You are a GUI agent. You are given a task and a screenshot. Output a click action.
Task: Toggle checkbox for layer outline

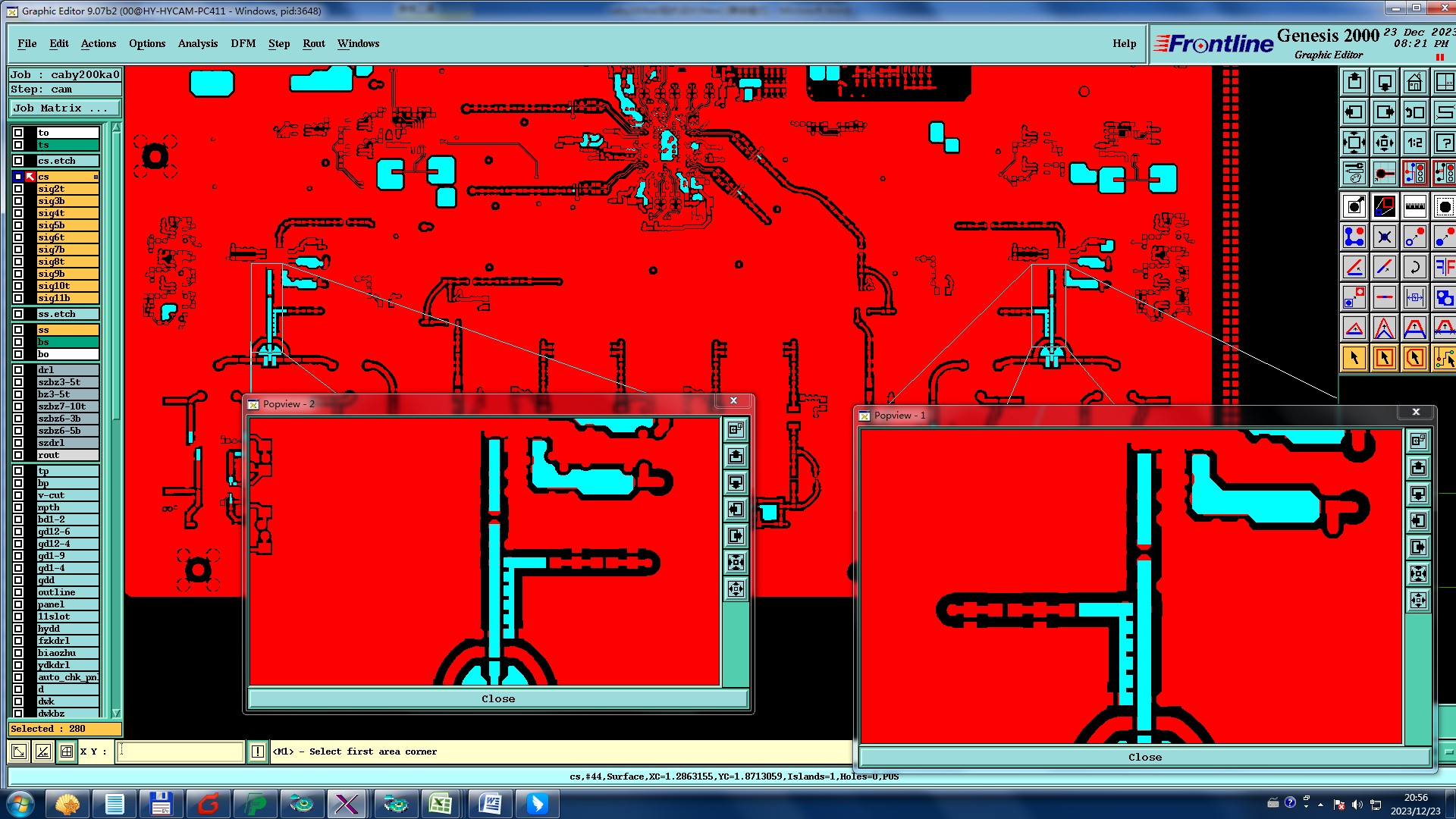[18, 592]
